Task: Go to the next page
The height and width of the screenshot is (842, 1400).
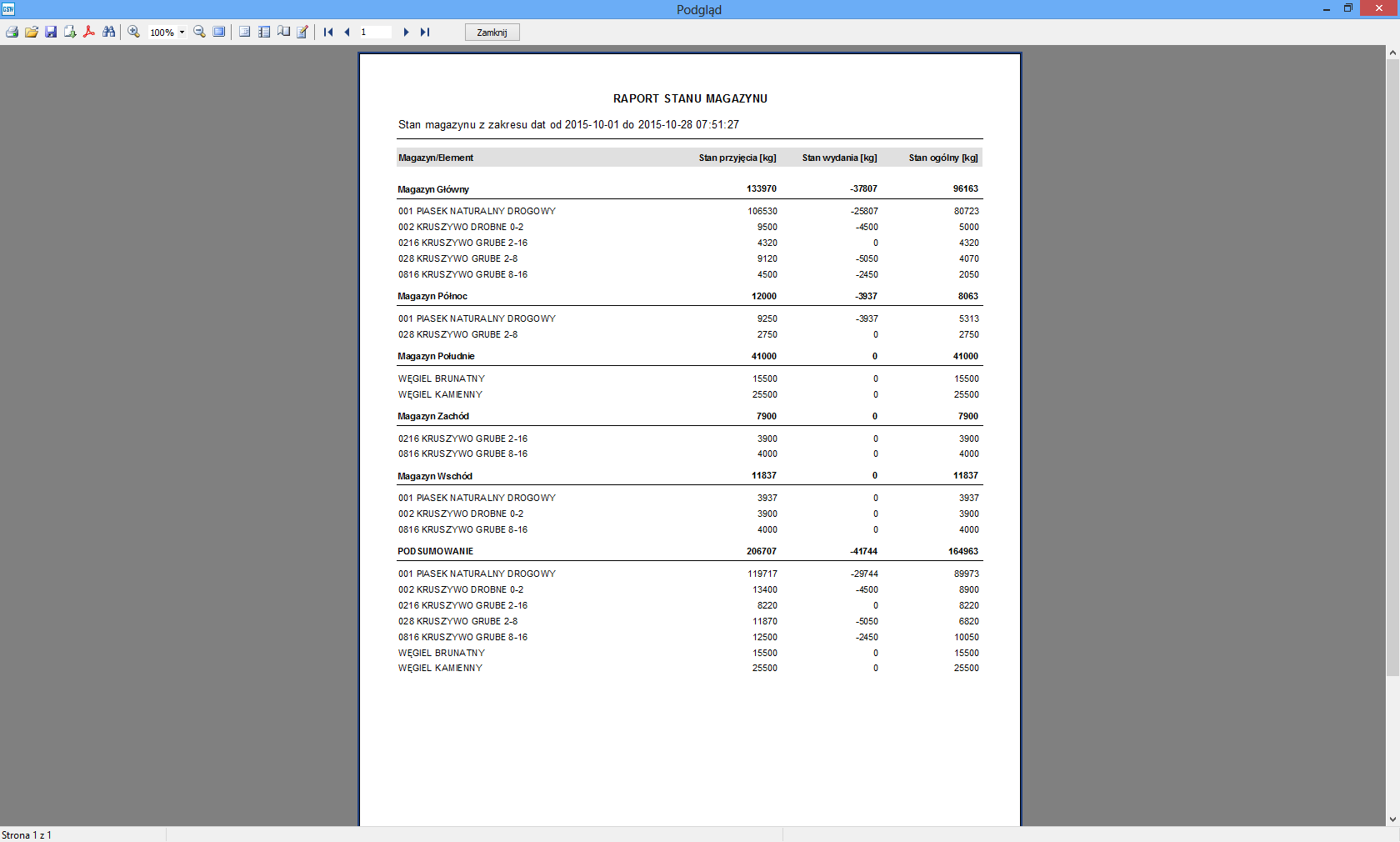Action: (406, 32)
